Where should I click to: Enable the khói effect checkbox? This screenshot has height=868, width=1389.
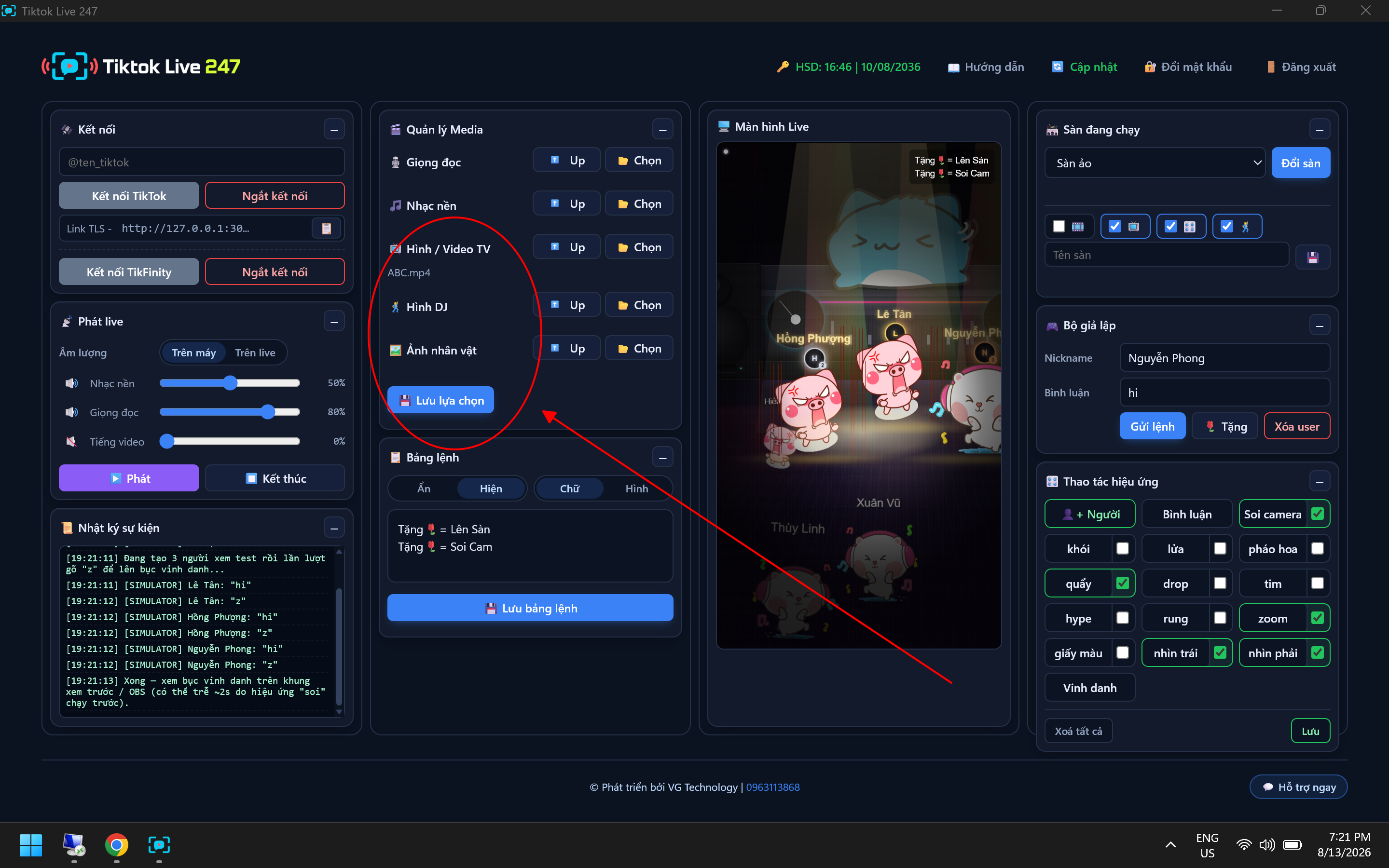click(x=1123, y=548)
